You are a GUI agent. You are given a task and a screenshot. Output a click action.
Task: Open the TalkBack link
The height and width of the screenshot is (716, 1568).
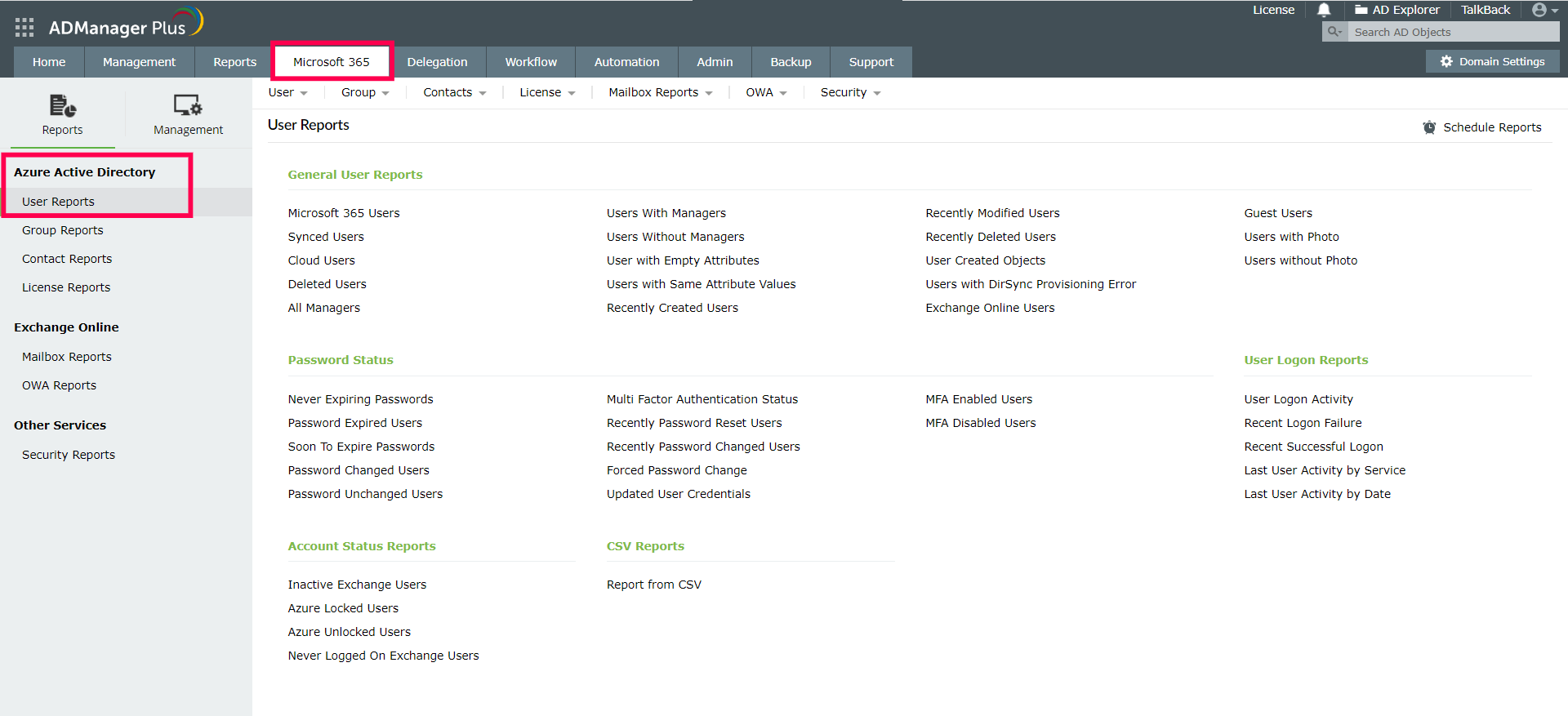click(x=1485, y=10)
